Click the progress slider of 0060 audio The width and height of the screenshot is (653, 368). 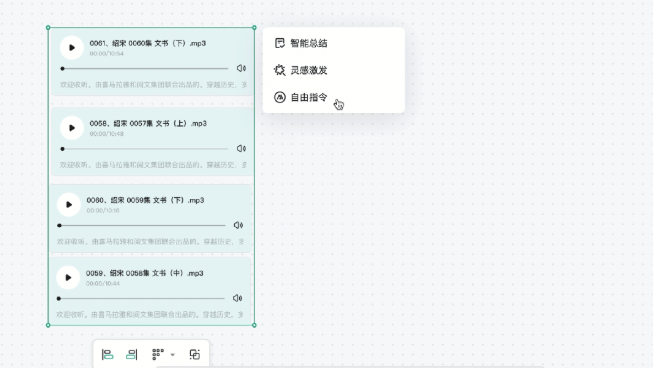pos(142,225)
